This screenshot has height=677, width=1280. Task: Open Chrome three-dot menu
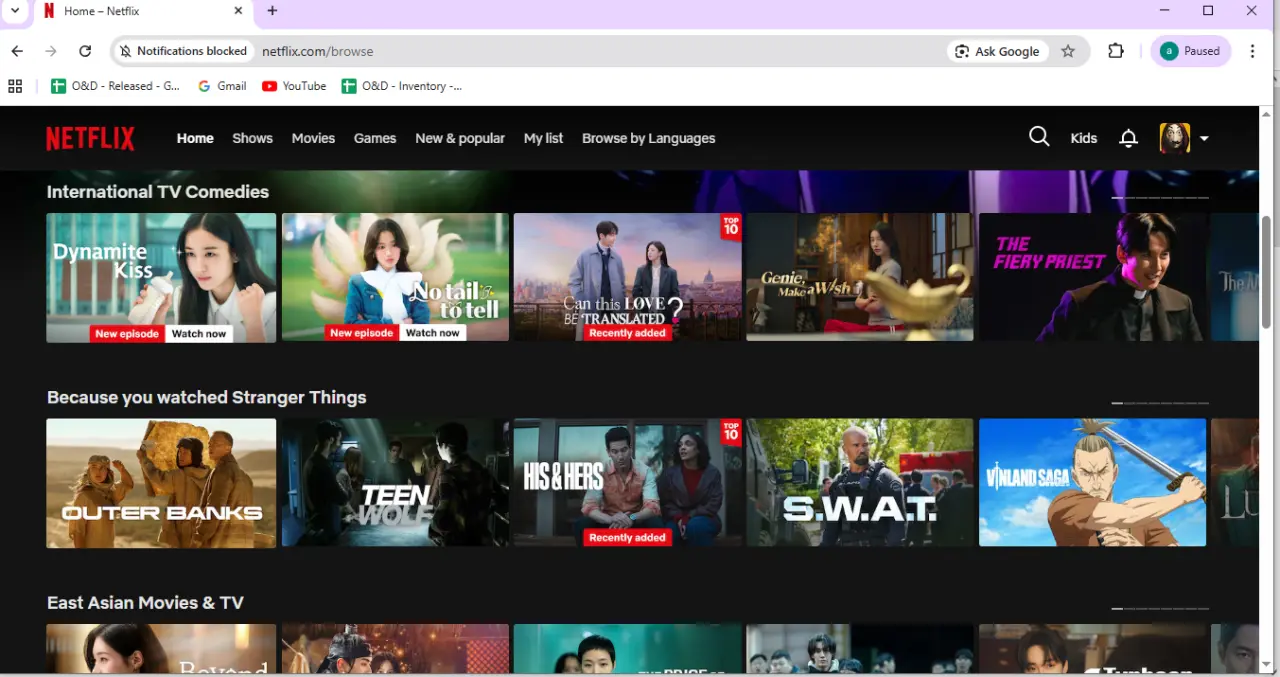pos(1253,51)
